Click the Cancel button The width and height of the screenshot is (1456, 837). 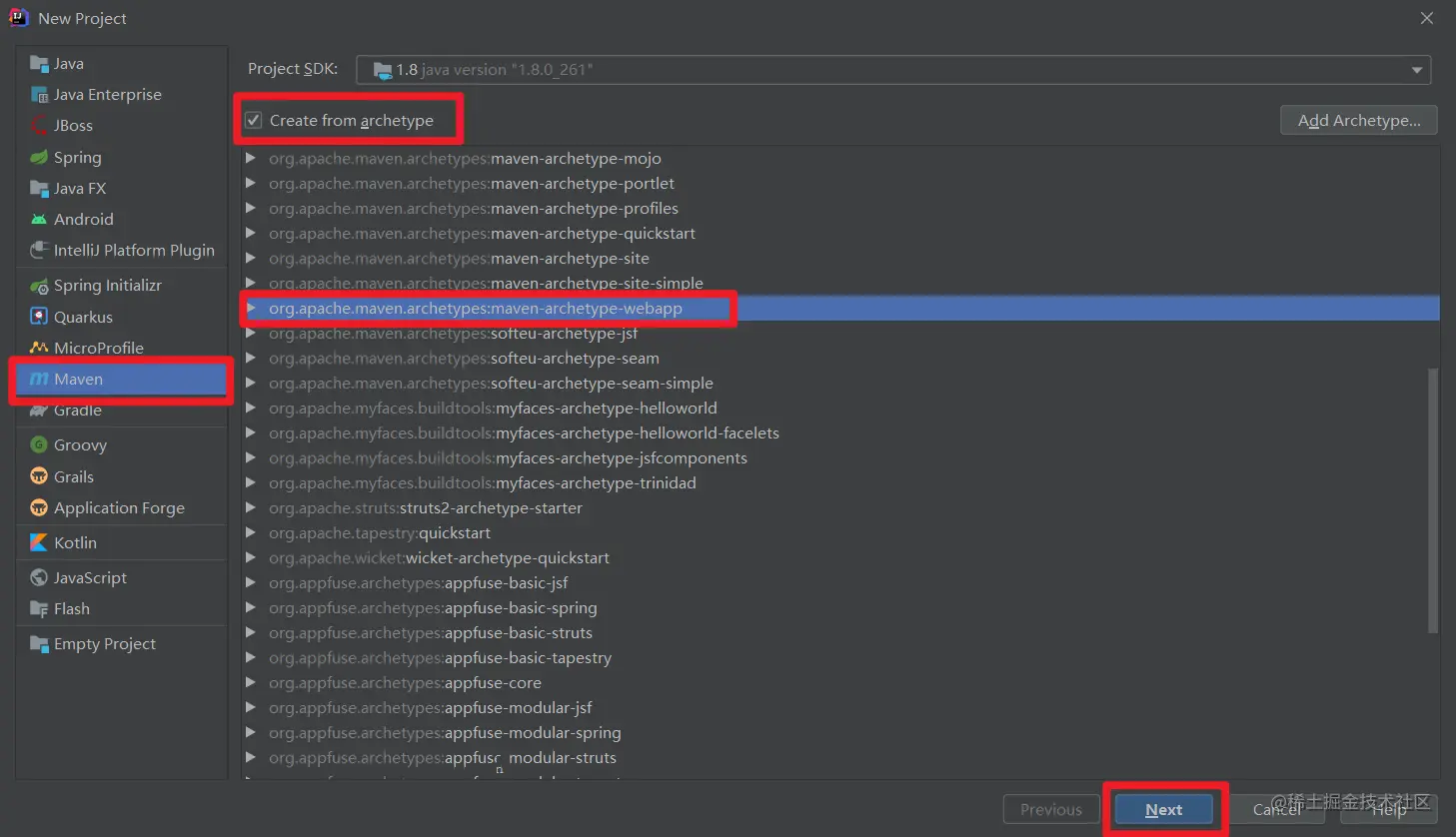1277,809
